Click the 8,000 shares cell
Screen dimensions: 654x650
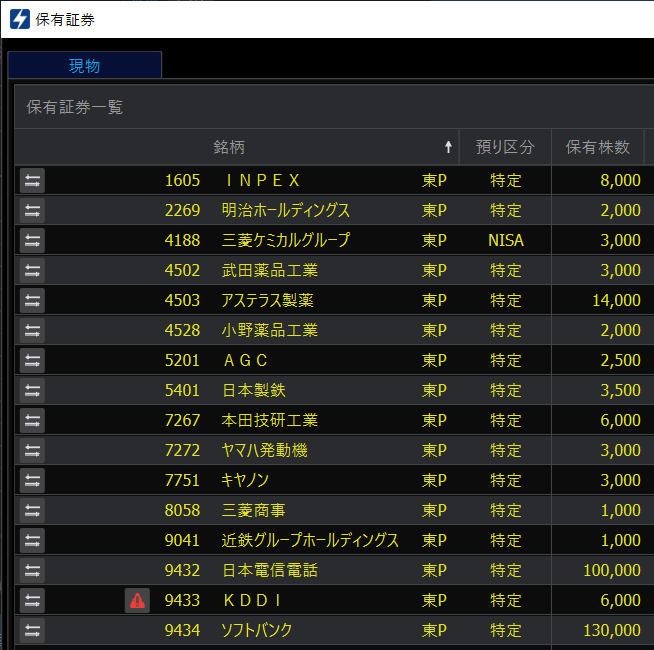tap(620, 181)
